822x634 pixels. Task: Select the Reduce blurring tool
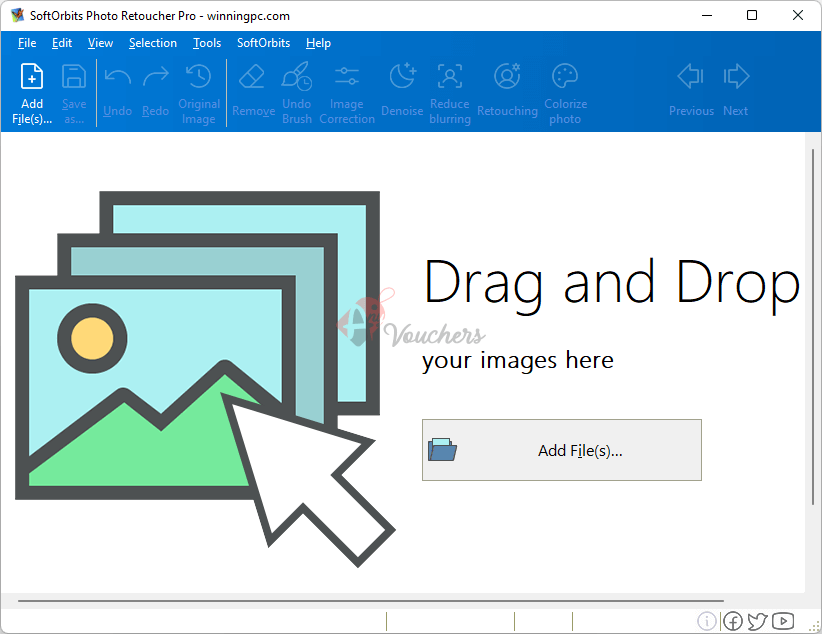click(450, 78)
